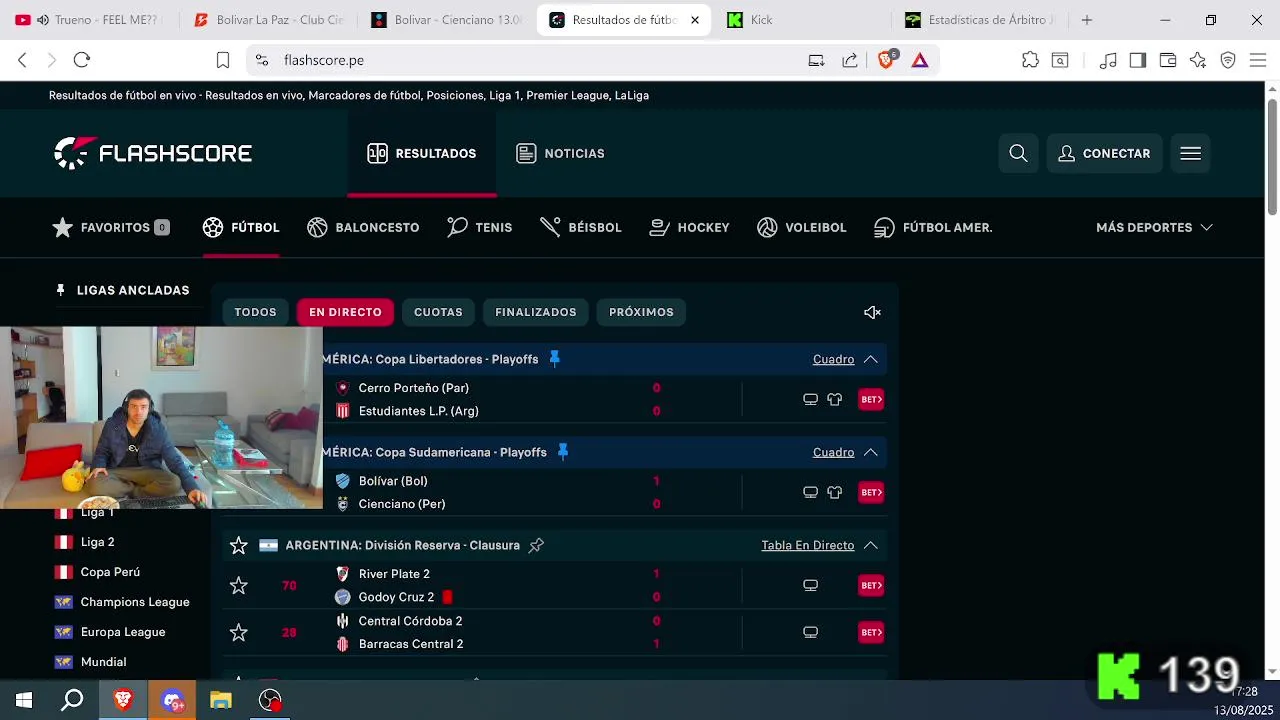Open new browser tab plus button

[1087, 20]
